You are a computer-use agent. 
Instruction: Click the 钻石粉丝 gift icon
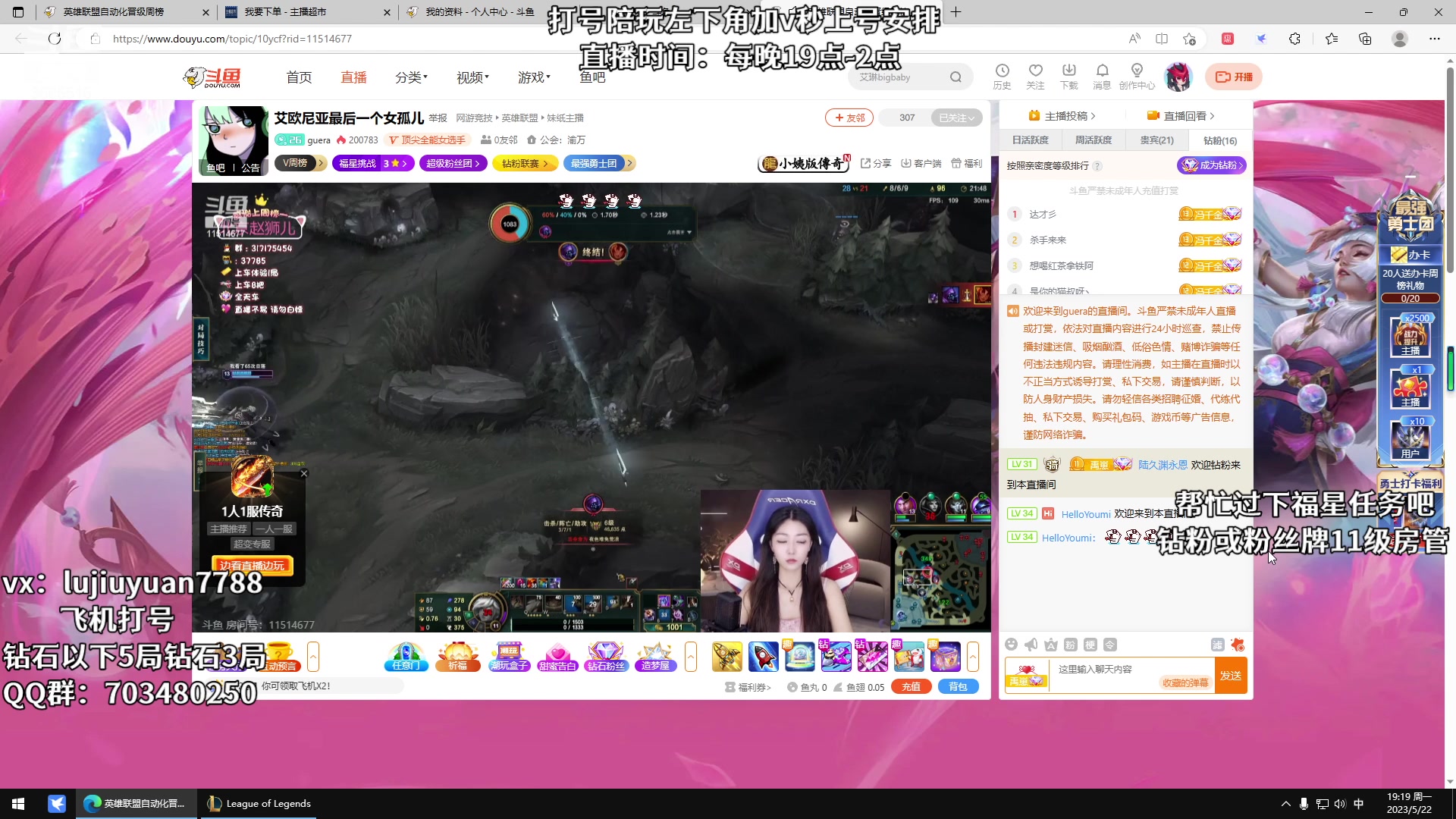point(606,656)
